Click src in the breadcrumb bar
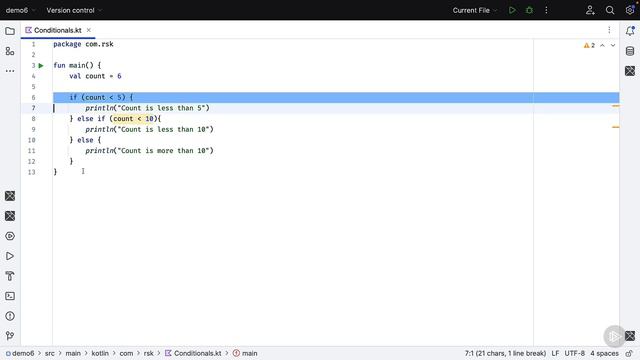The image size is (640, 360). coord(49,353)
